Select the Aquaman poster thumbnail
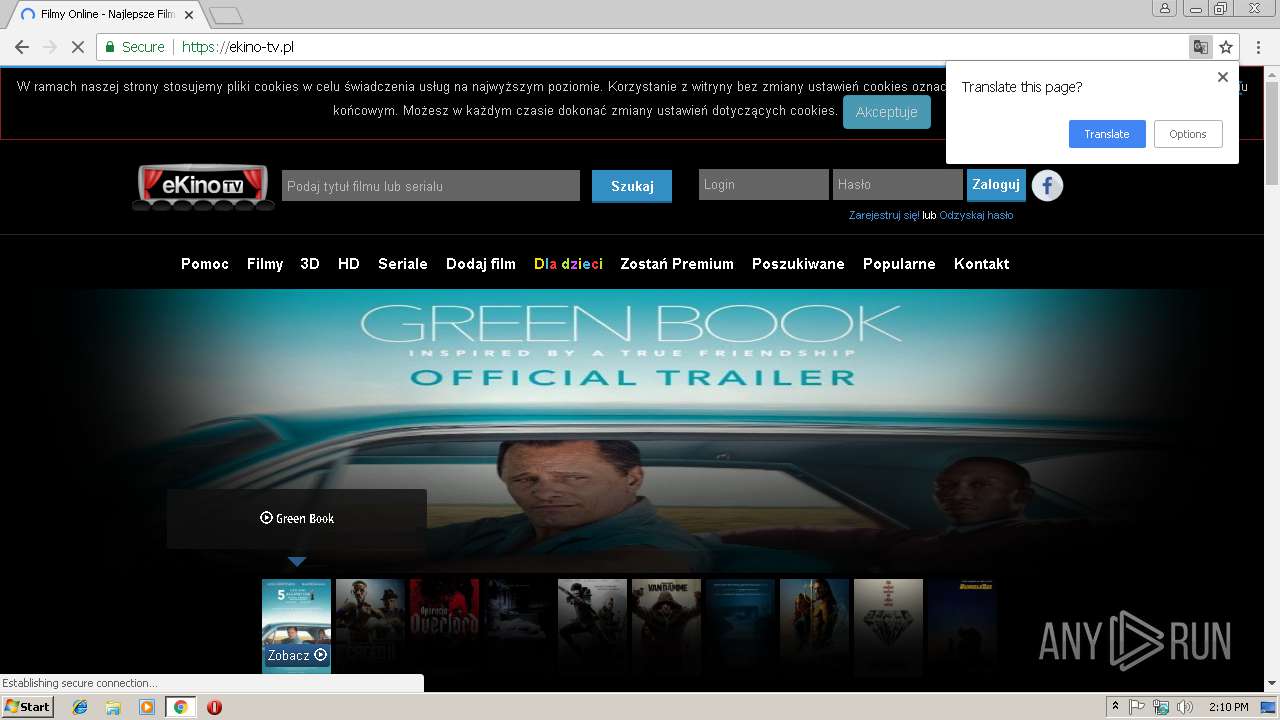1280x720 pixels. pyautogui.click(x=814, y=627)
